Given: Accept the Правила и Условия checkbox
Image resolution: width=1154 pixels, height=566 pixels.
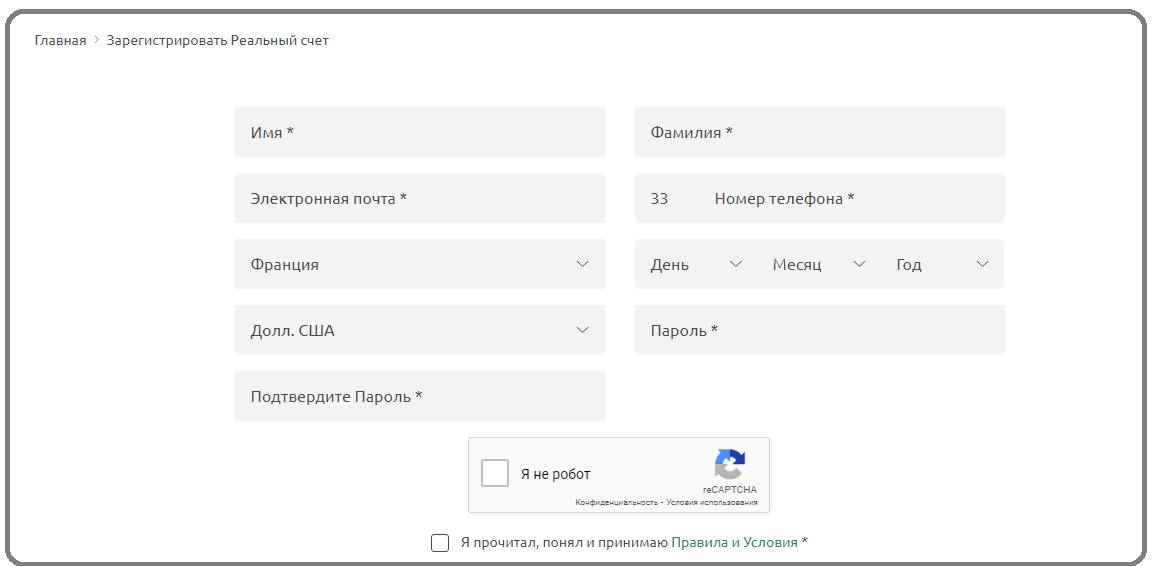Looking at the screenshot, I should 440,543.
